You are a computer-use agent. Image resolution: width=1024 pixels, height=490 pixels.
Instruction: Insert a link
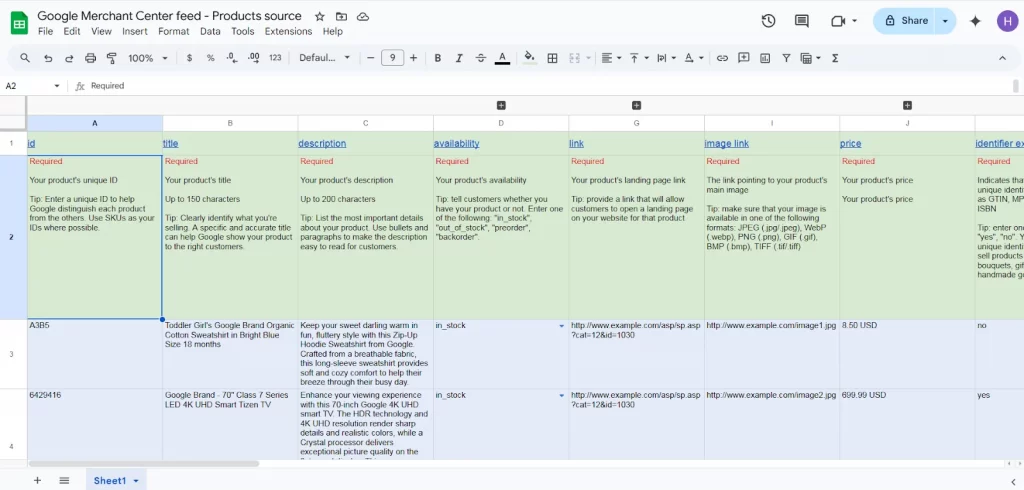(722, 58)
